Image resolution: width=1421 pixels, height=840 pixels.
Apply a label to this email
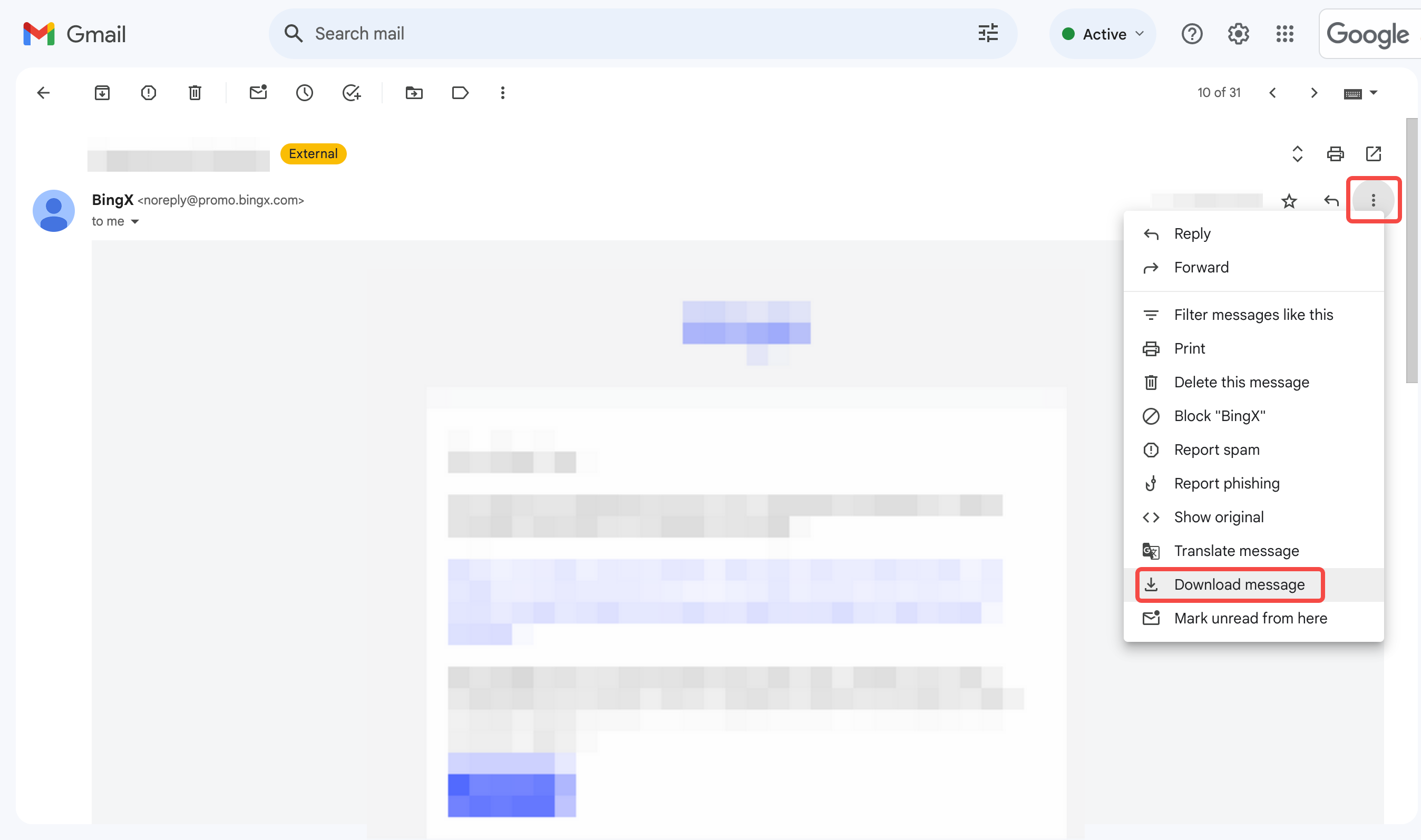pyautogui.click(x=460, y=92)
